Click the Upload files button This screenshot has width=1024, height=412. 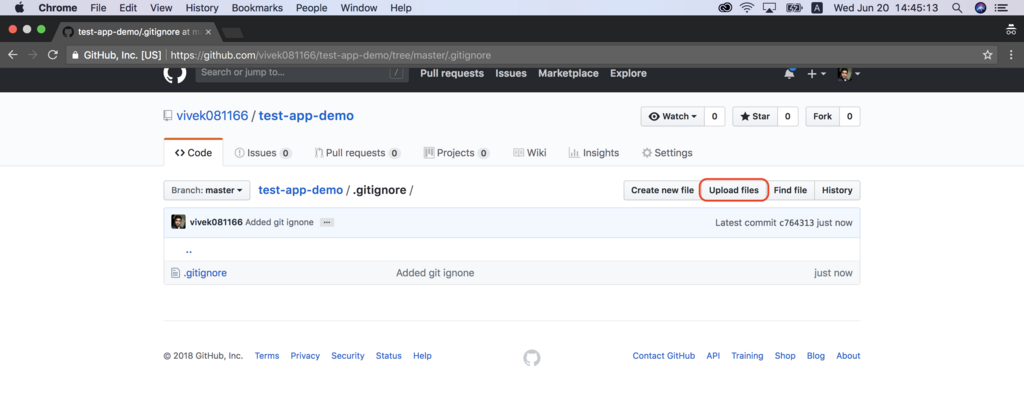tap(733, 191)
